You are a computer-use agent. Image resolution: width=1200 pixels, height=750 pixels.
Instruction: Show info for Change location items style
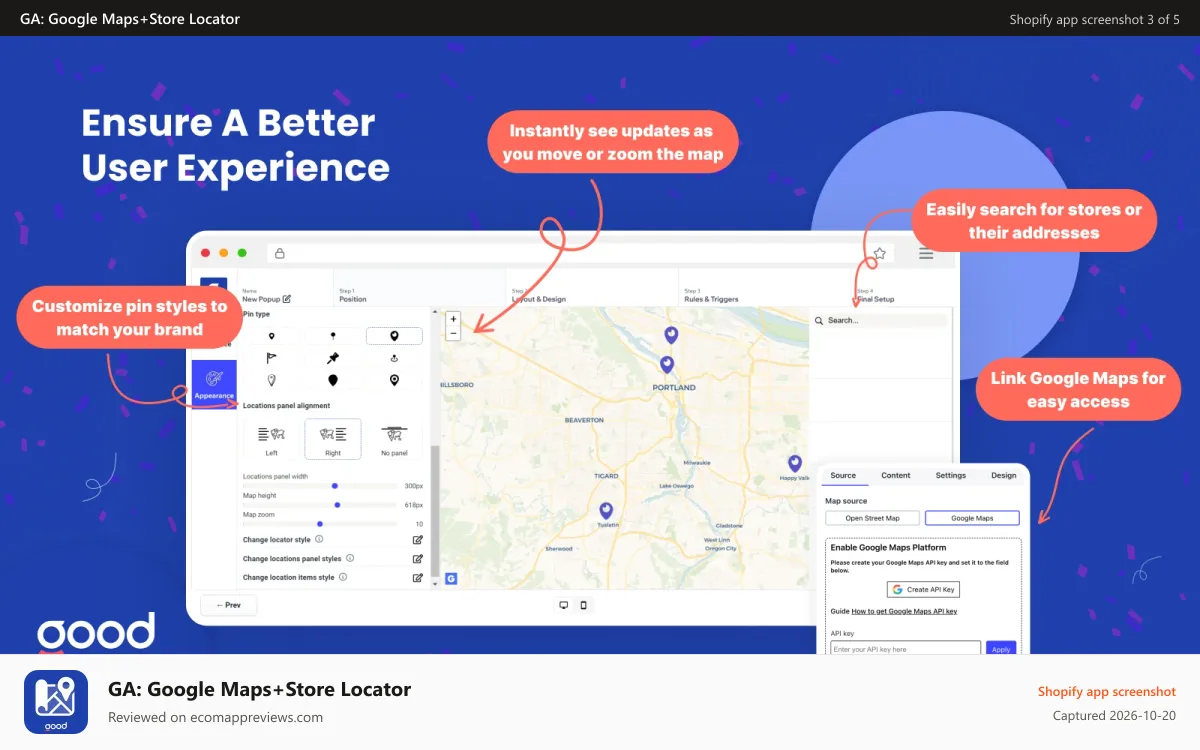click(x=343, y=577)
